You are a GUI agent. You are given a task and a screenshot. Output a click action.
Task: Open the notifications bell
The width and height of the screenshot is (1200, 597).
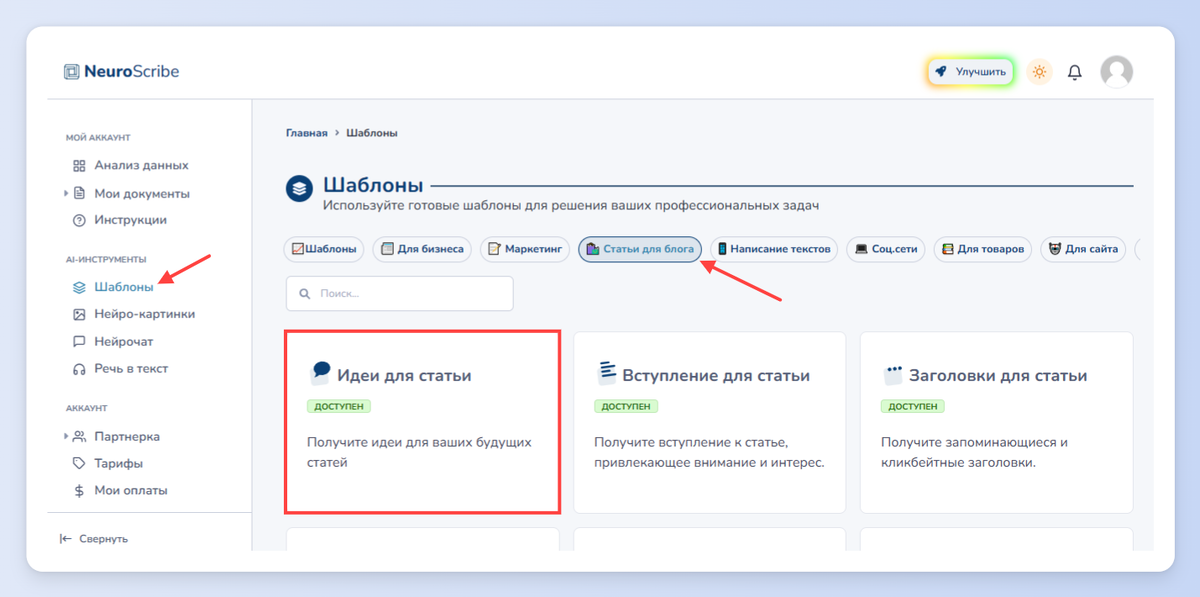point(1075,72)
